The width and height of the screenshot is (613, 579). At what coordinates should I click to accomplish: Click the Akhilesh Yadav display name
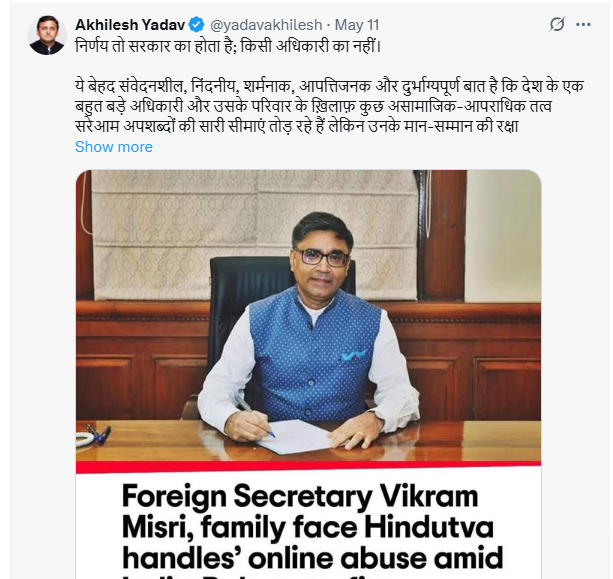[130, 25]
